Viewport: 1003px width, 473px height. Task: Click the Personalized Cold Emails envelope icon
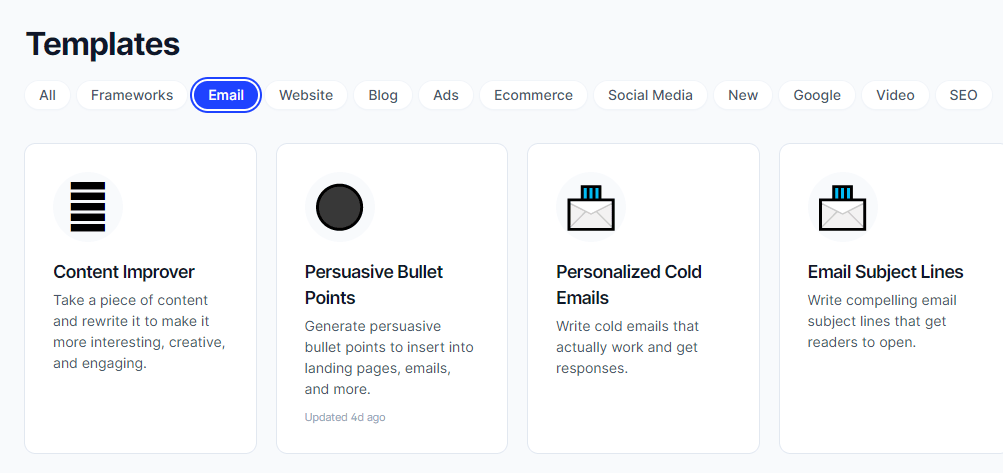(591, 208)
